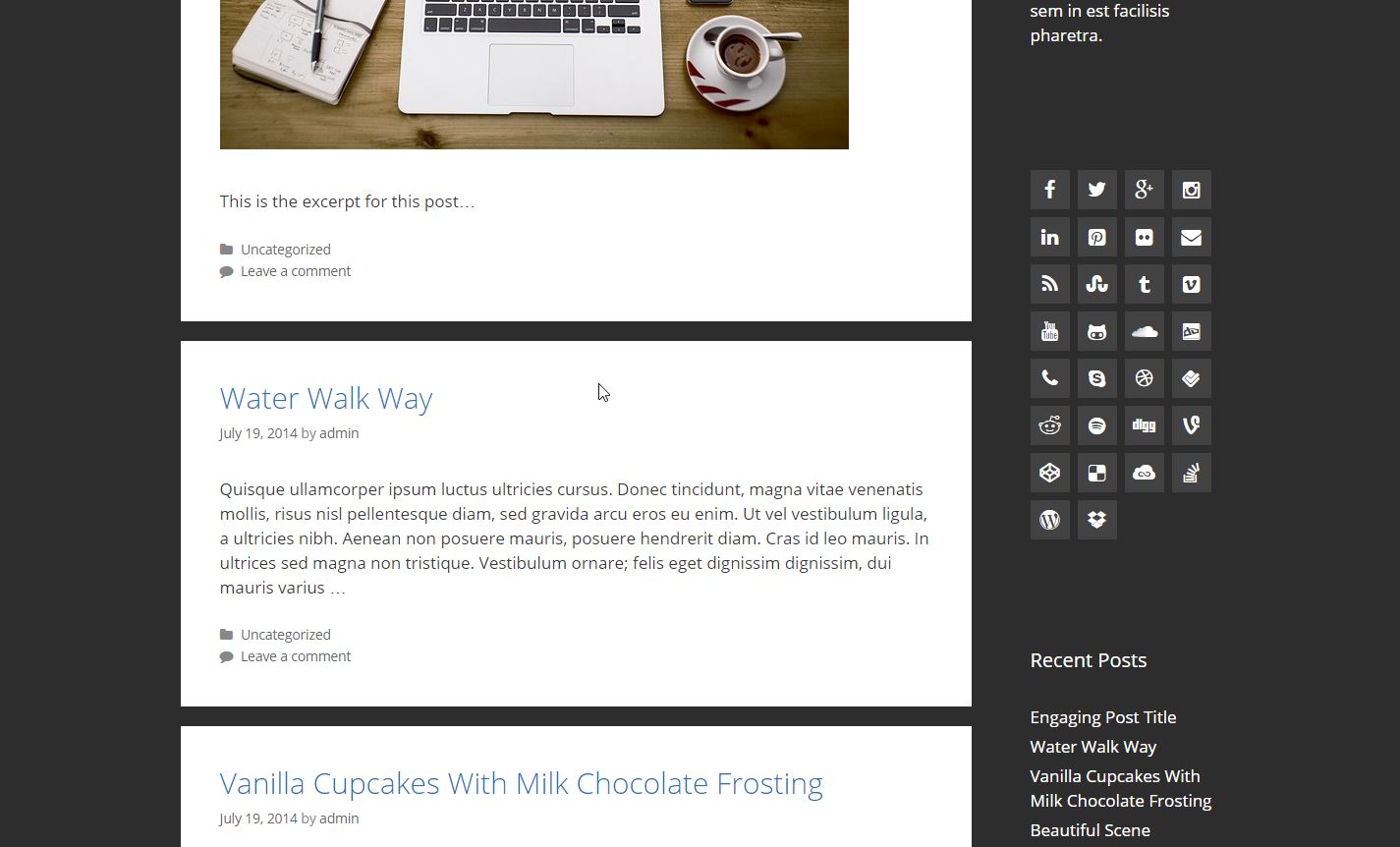This screenshot has height=847, width=1400.
Task: Open the WordPress logo icon
Action: click(1049, 520)
